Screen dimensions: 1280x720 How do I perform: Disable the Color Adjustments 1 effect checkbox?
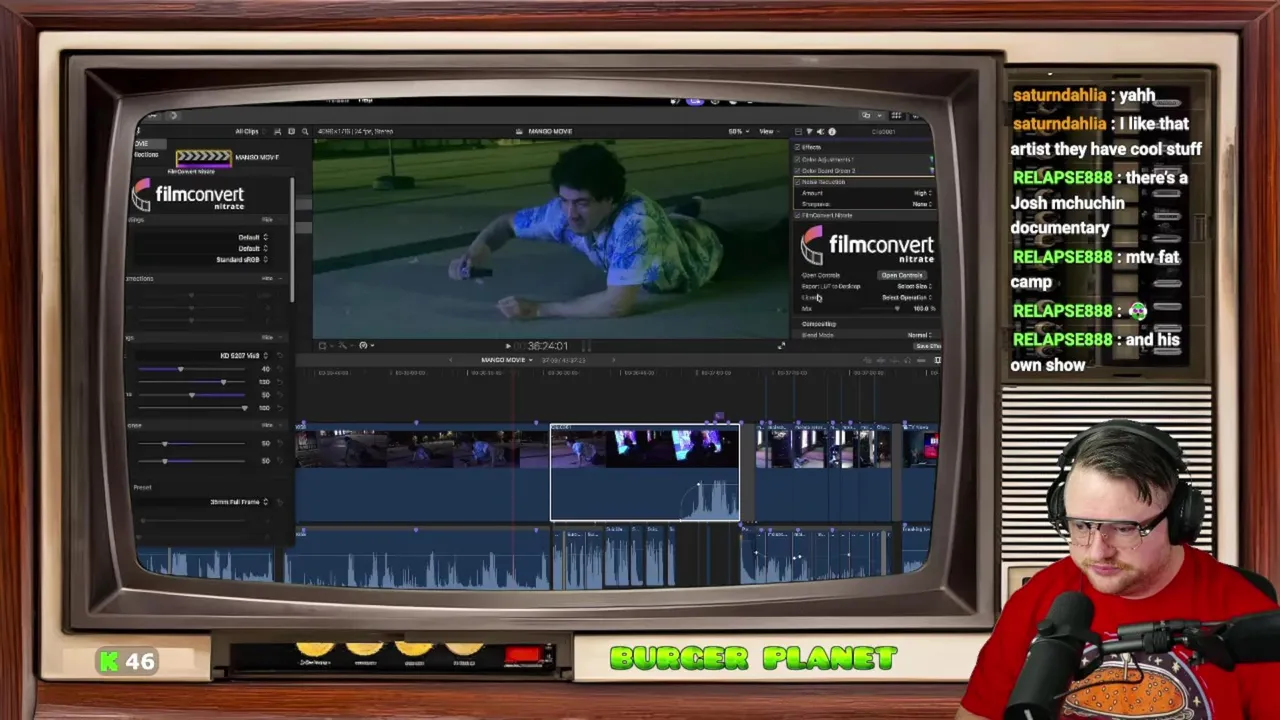coord(798,159)
